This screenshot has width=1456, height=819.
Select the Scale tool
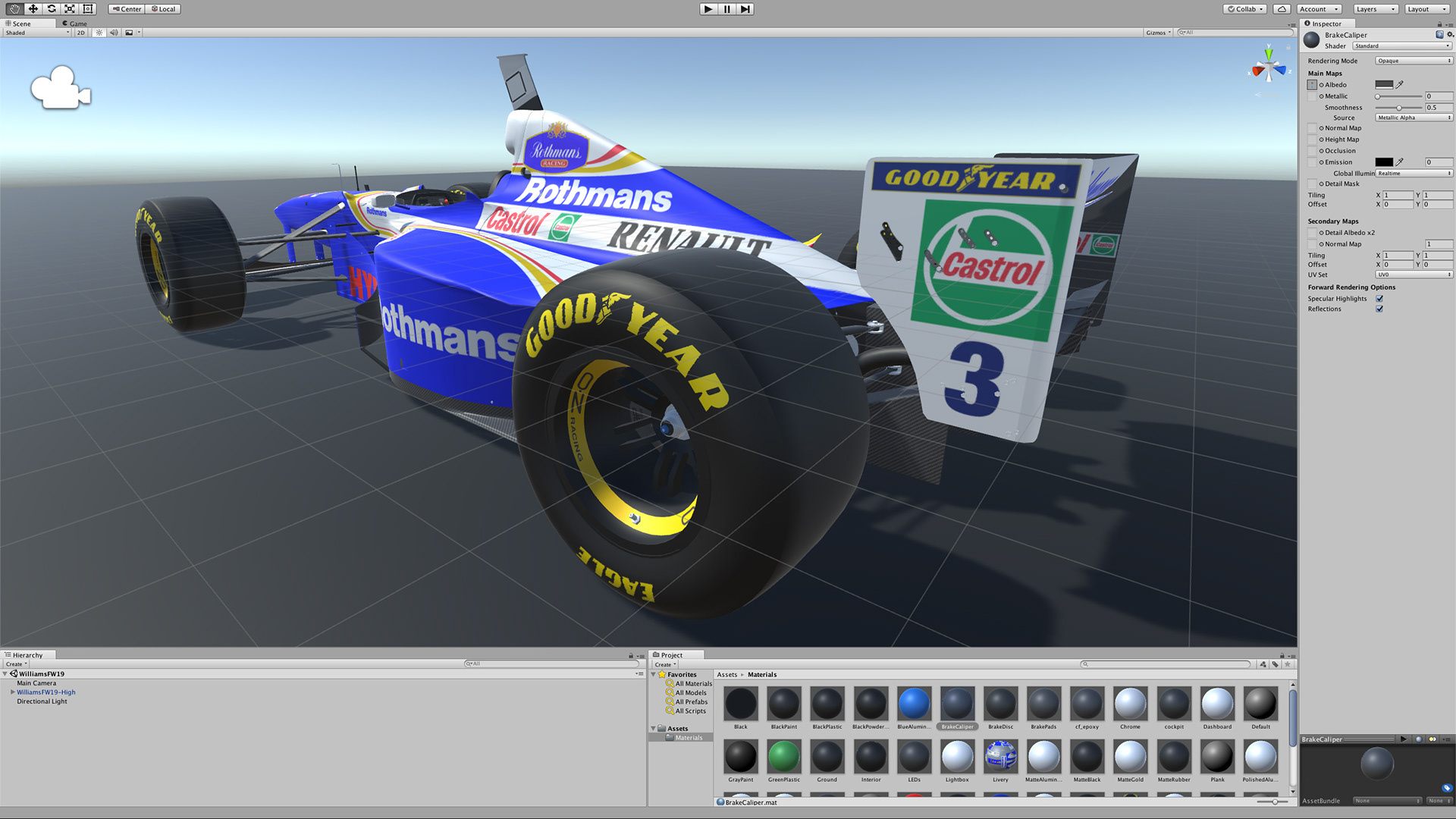[69, 9]
